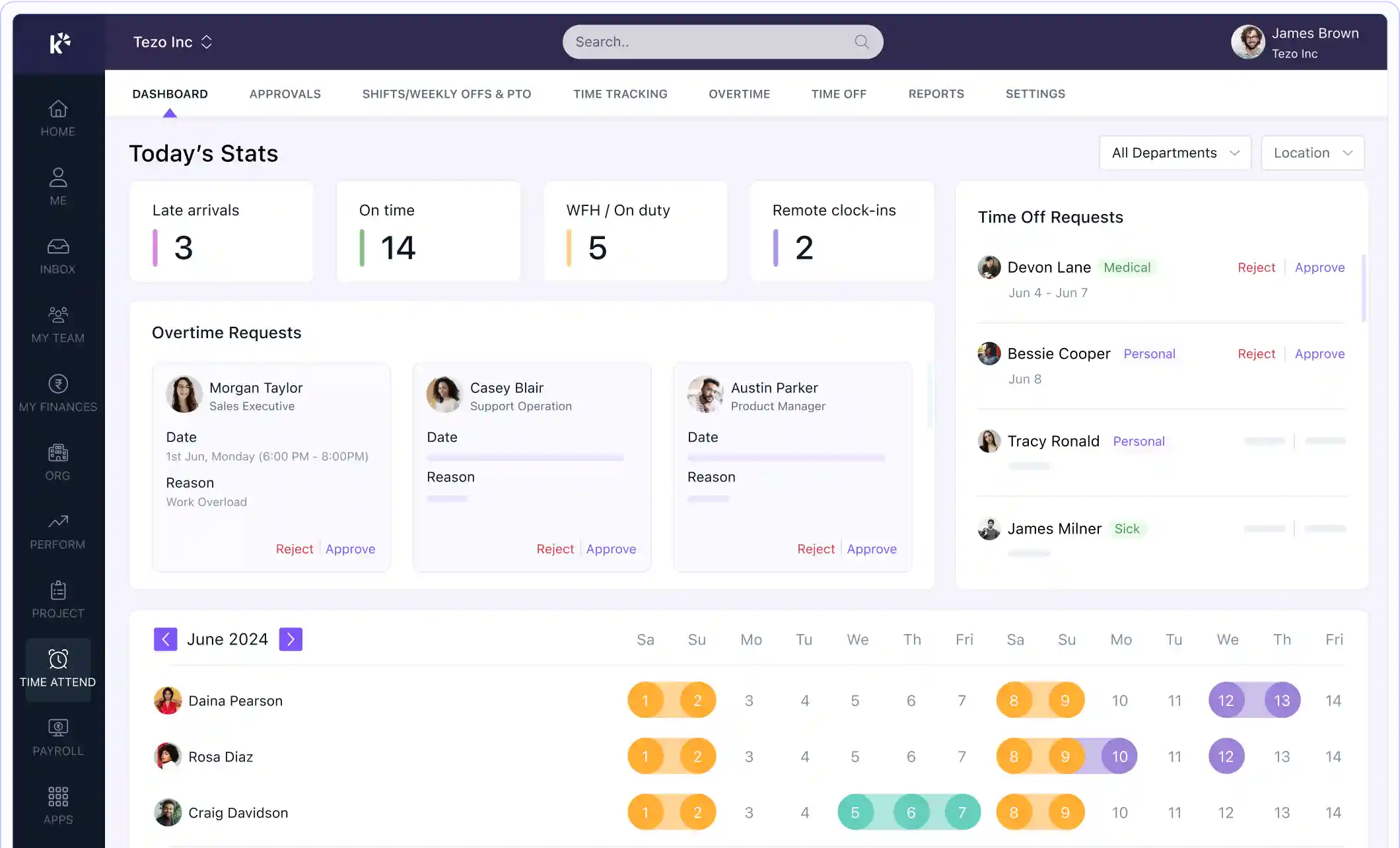Viewport: 1400px width, 848px height.
Task: Open the All Departments dropdown
Action: pos(1175,153)
